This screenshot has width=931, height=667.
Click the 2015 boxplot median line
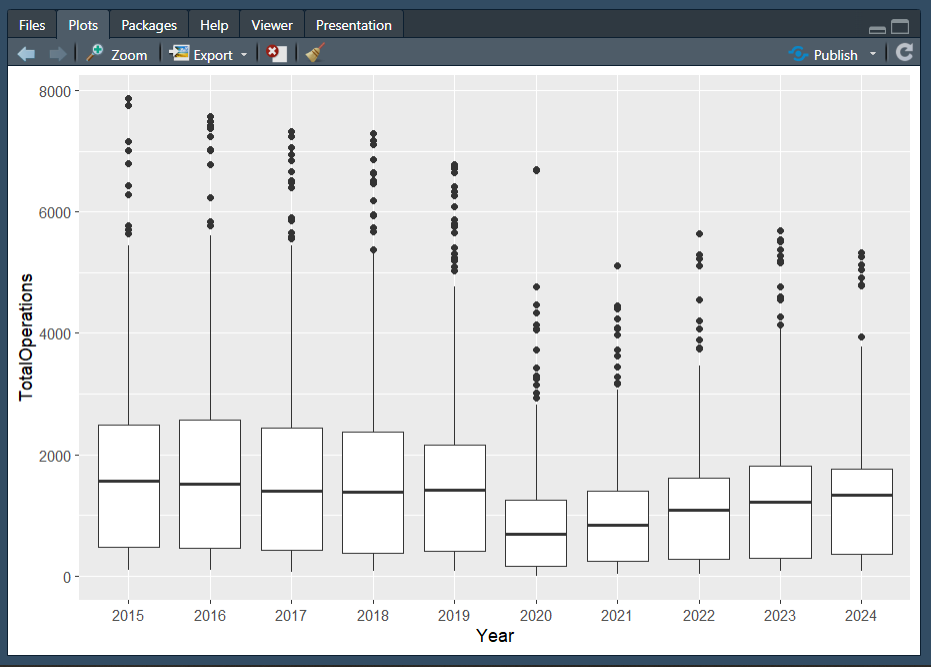click(x=128, y=481)
